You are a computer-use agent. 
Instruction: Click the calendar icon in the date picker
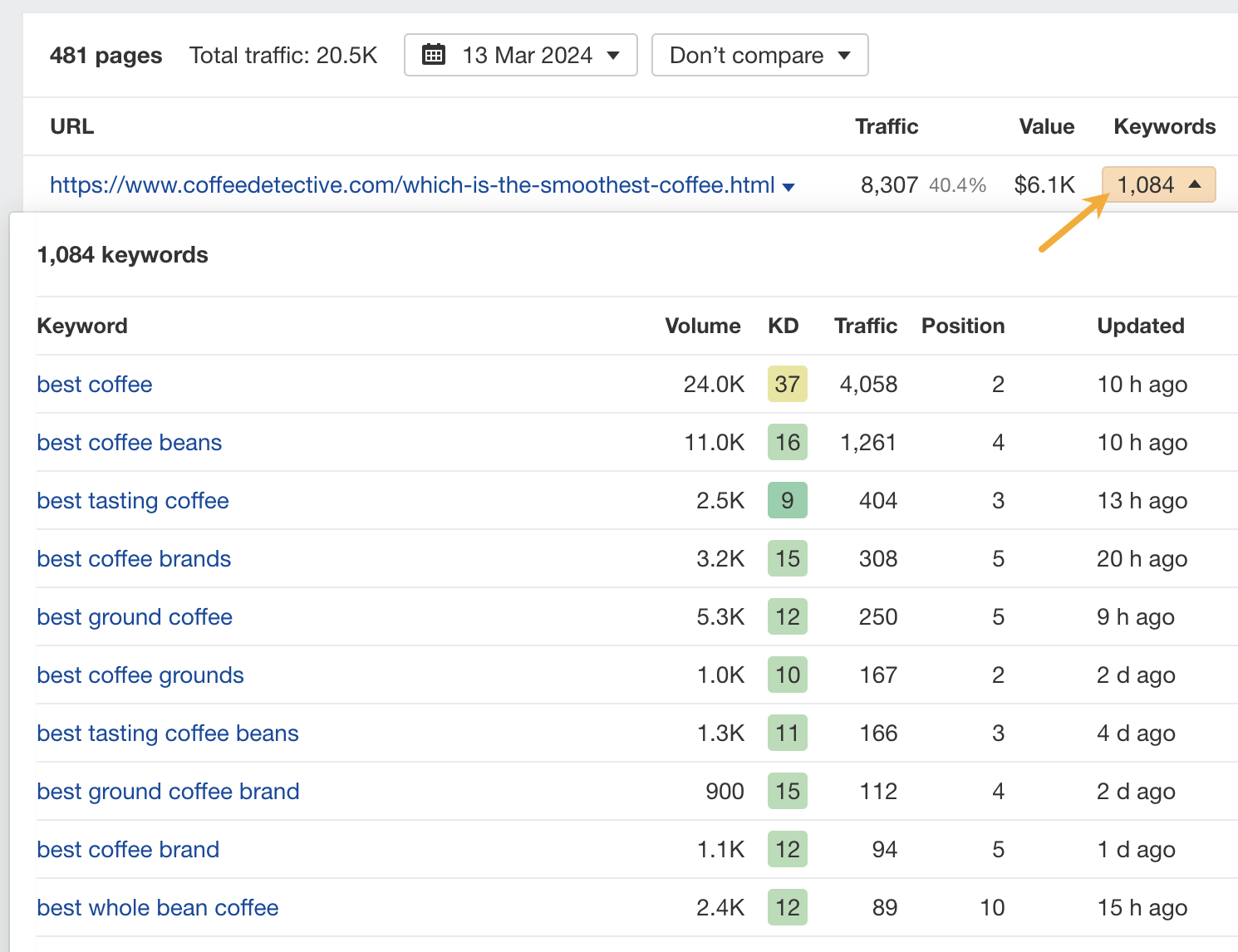[x=433, y=54]
